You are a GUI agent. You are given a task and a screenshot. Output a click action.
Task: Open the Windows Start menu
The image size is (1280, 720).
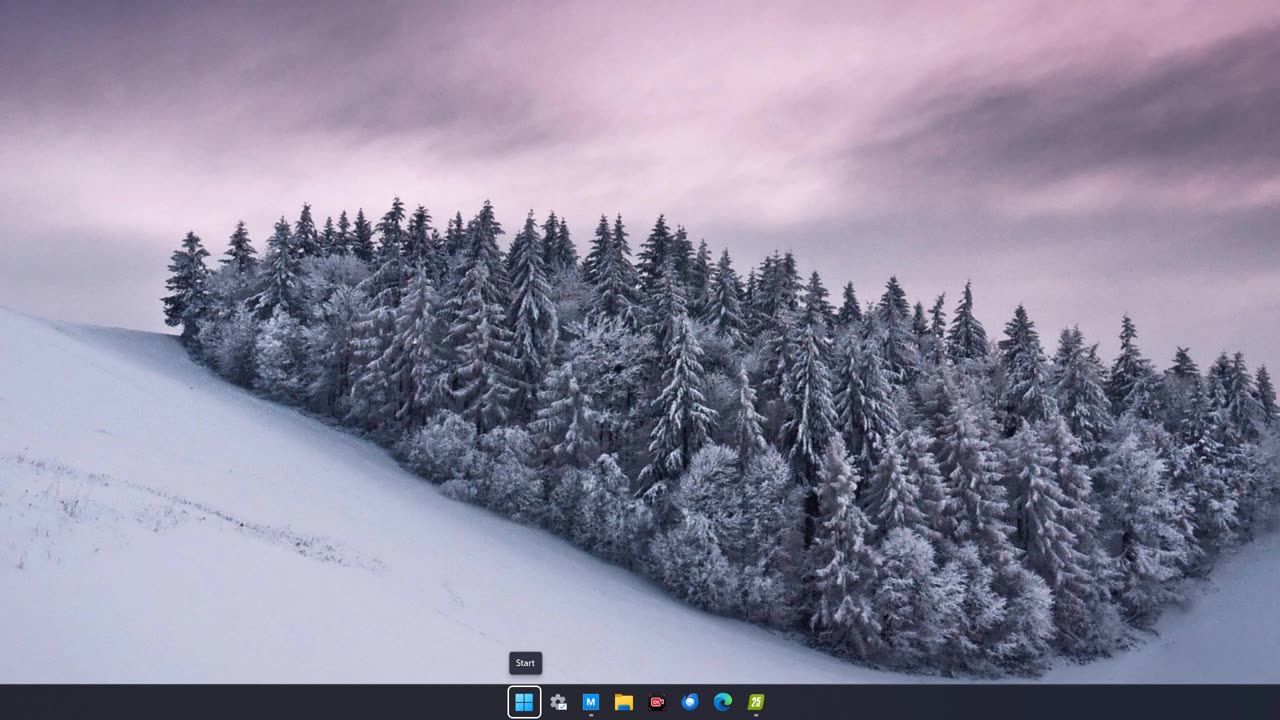pyautogui.click(x=524, y=702)
